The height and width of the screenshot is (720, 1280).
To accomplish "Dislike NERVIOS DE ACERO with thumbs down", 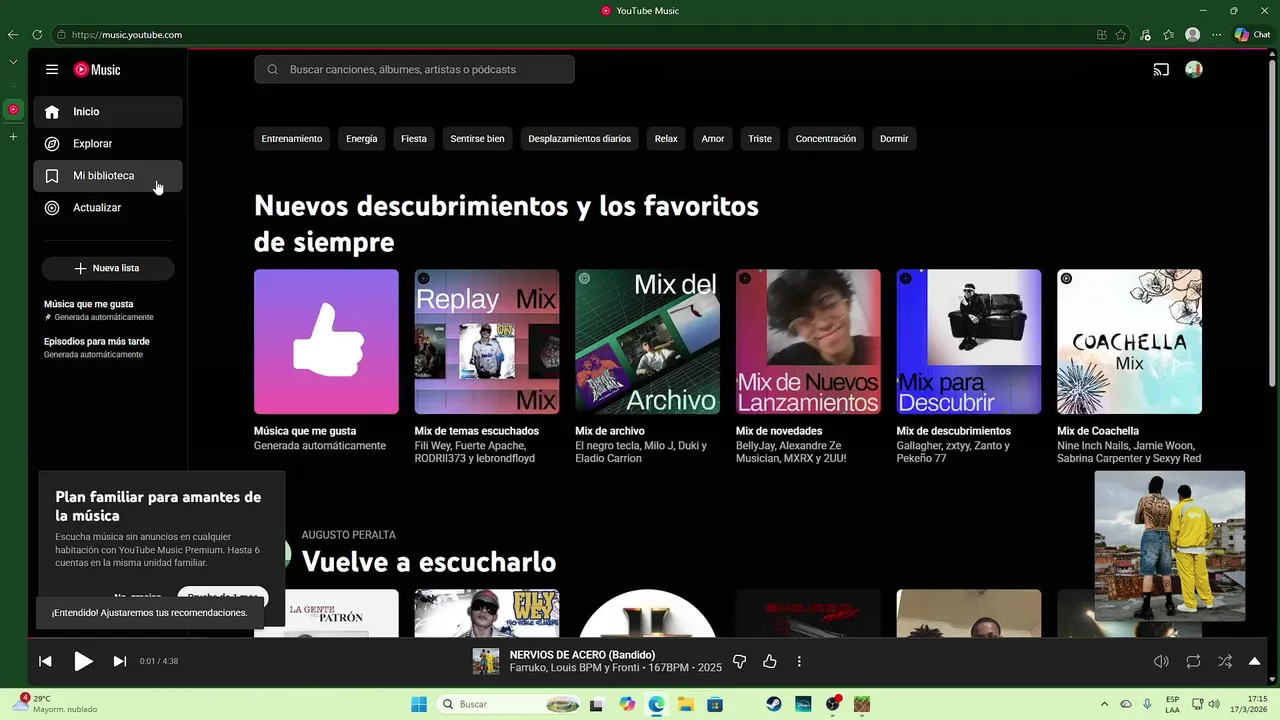I will 740,661.
